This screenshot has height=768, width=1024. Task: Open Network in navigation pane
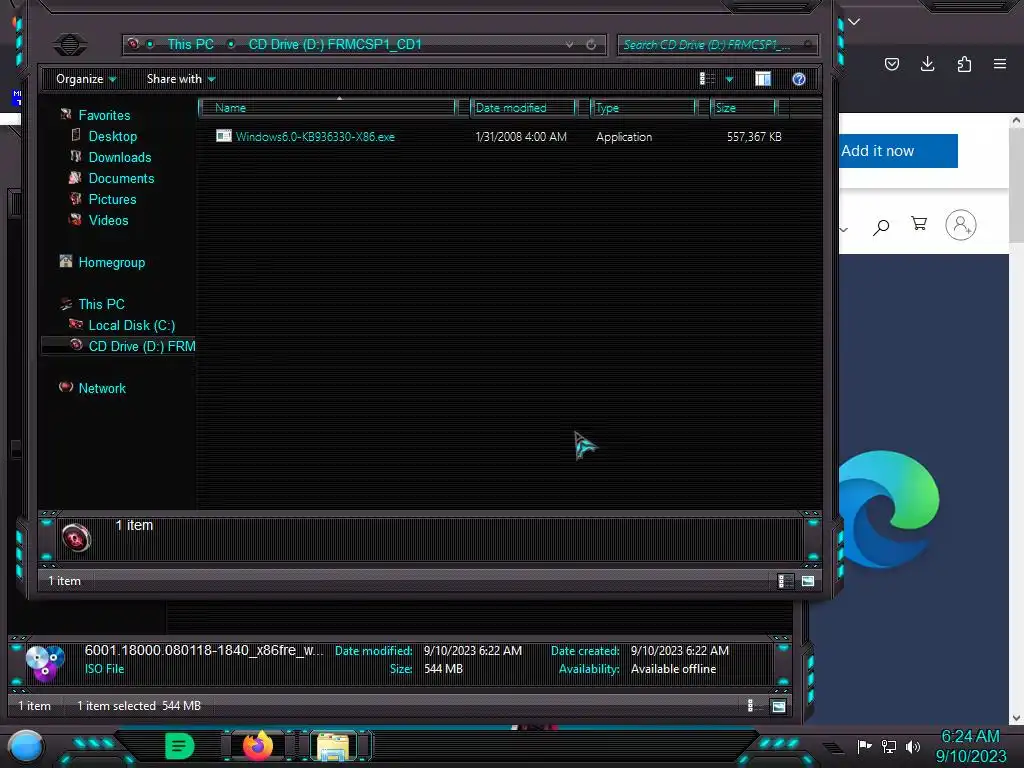point(102,388)
